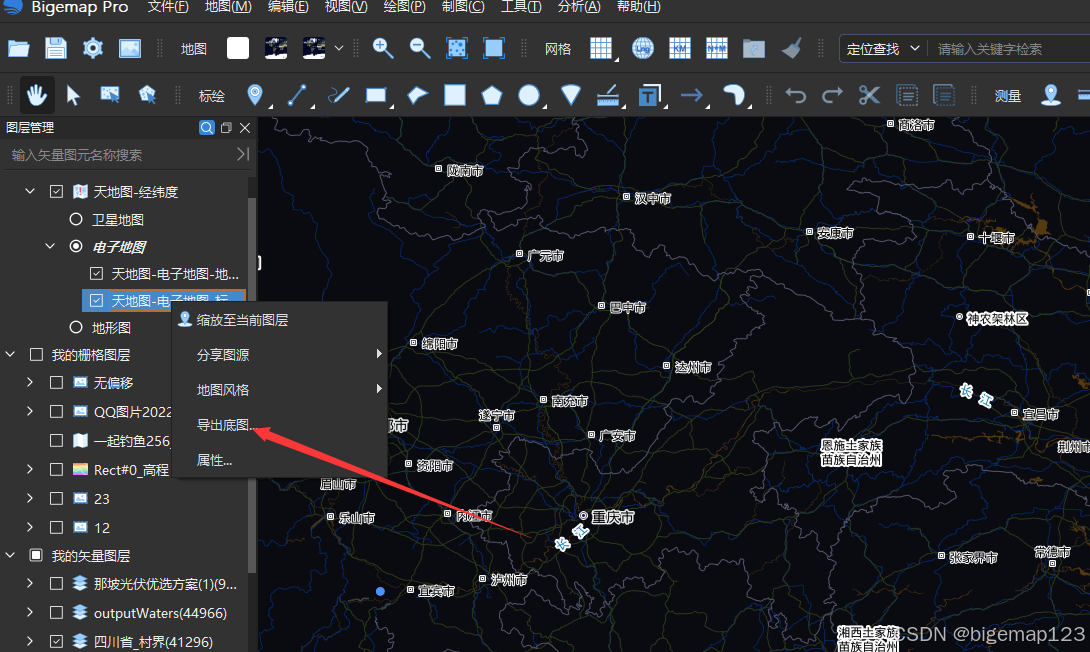The image size is (1090, 652).
Task: Click the grid table icon
Action: [601, 49]
